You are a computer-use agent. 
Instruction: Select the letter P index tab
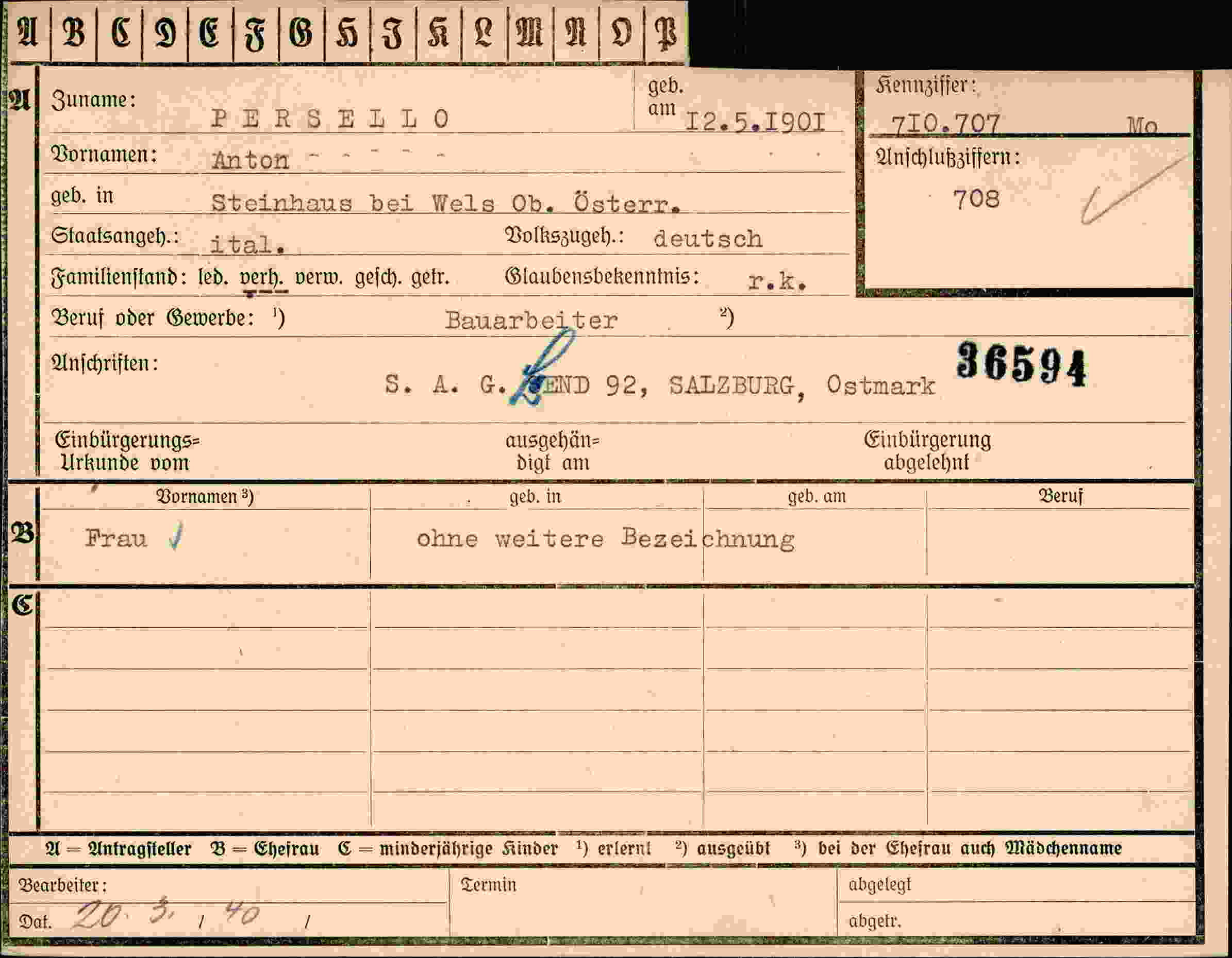(x=666, y=32)
